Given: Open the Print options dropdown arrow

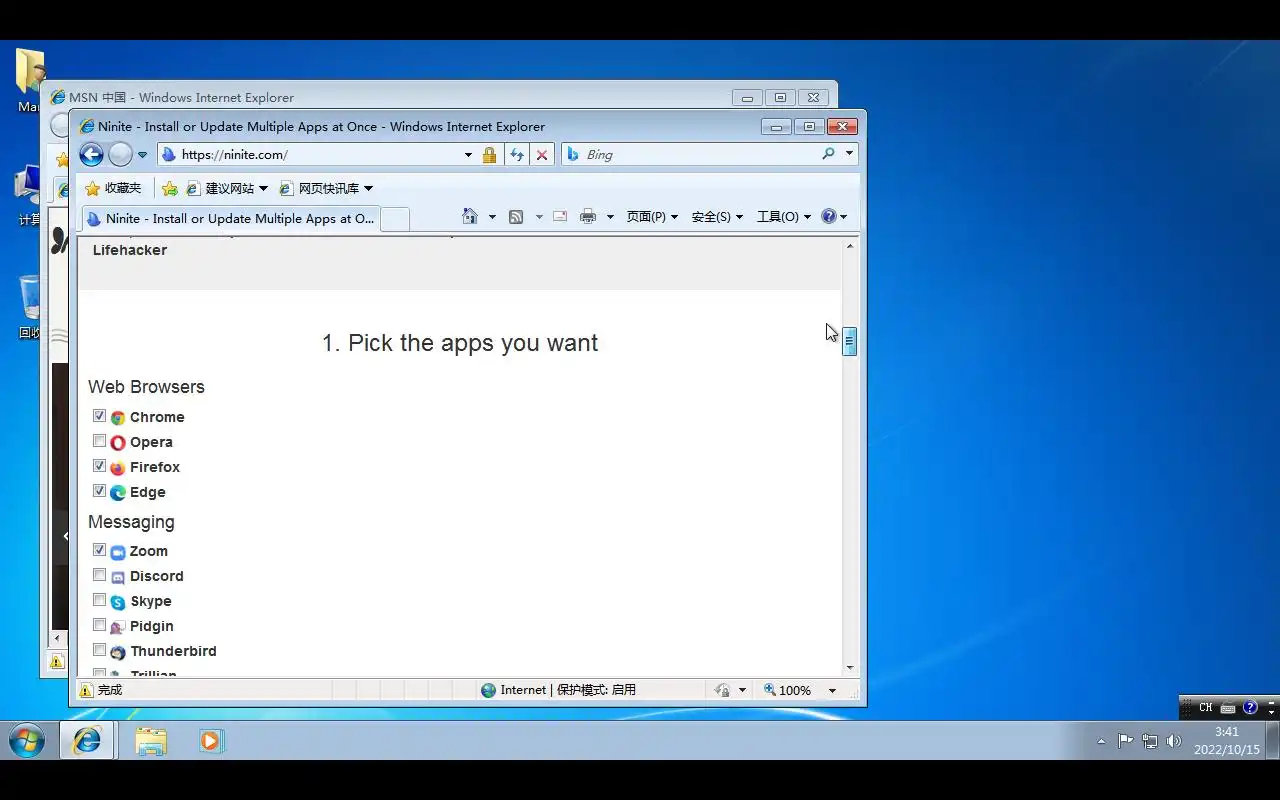Looking at the screenshot, I should (610, 217).
